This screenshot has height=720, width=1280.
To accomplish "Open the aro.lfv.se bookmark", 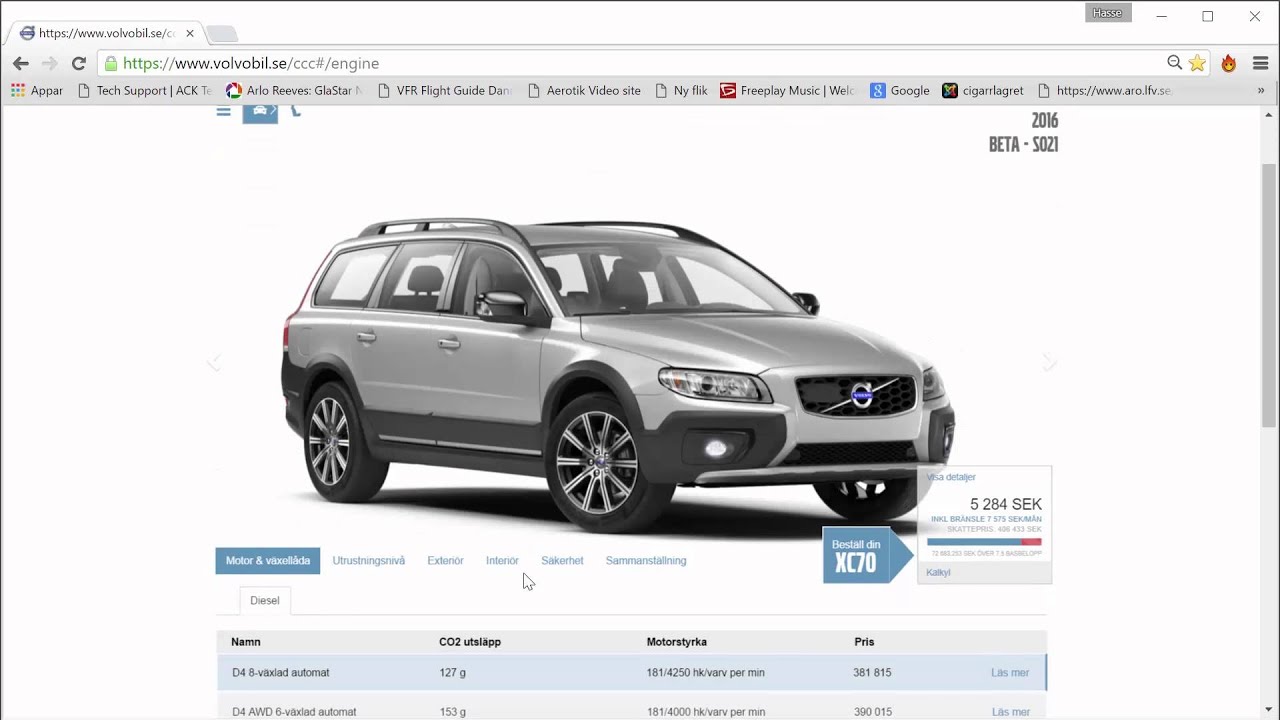I will pyautogui.click(x=1105, y=90).
